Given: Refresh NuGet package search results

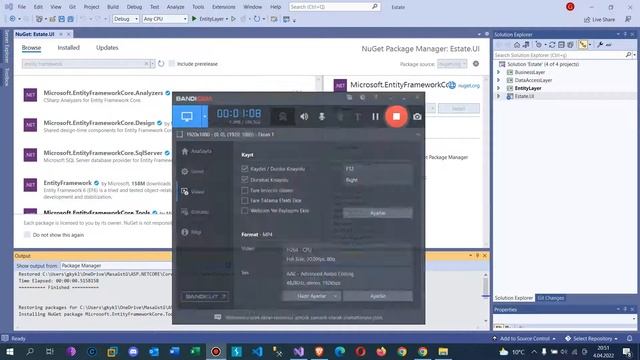Looking at the screenshot, I should pos(161,64).
